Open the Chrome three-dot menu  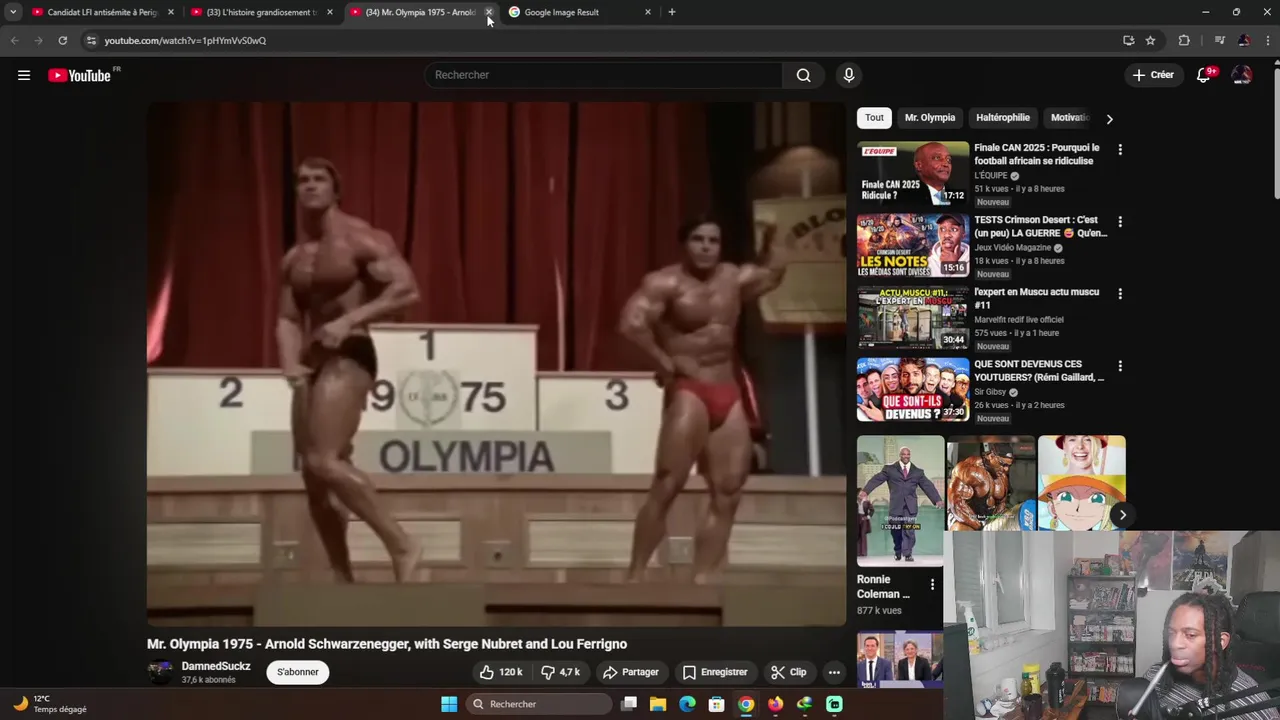(1267, 40)
